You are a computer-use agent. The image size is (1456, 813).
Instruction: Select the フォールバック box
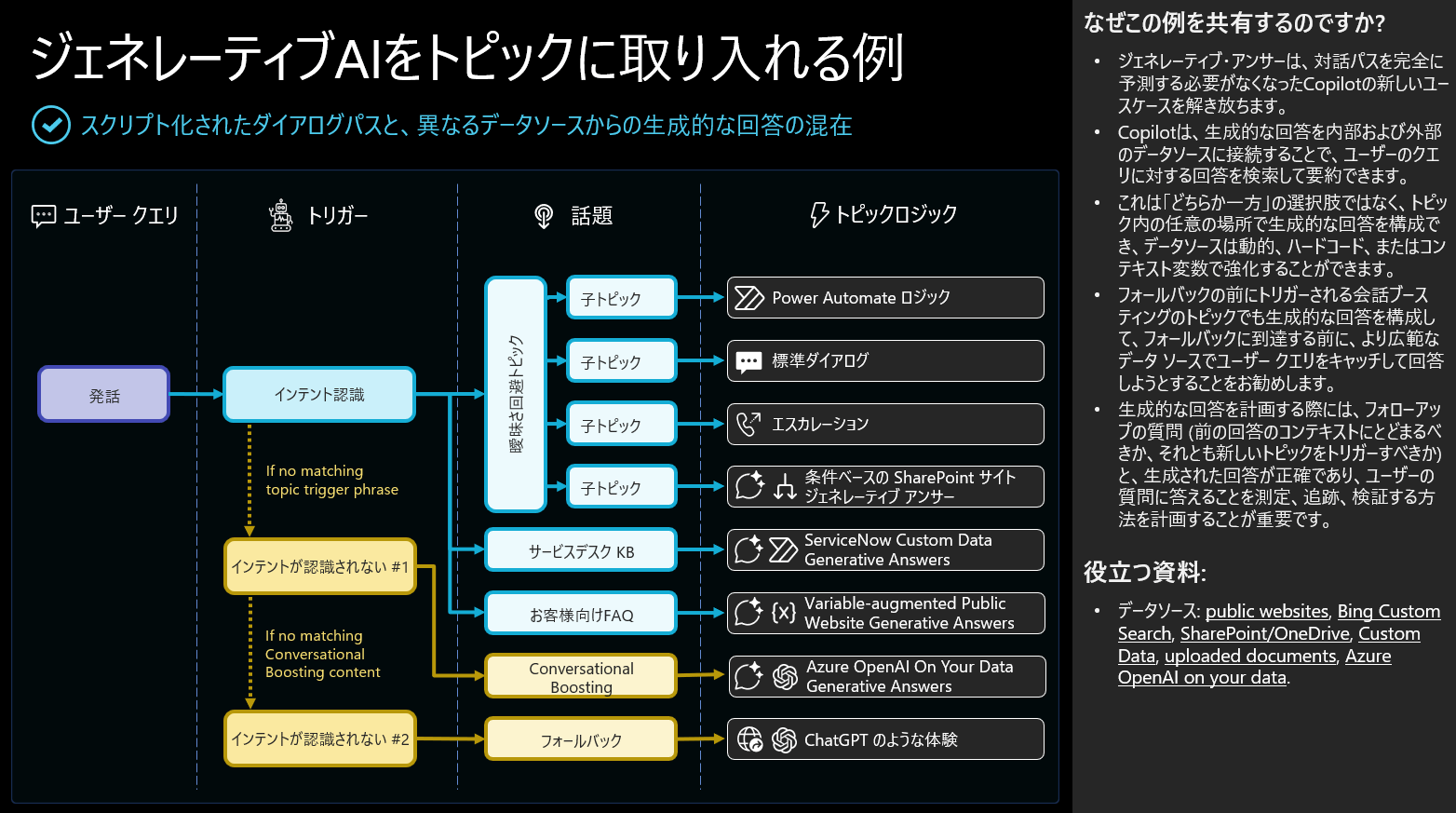tap(580, 738)
